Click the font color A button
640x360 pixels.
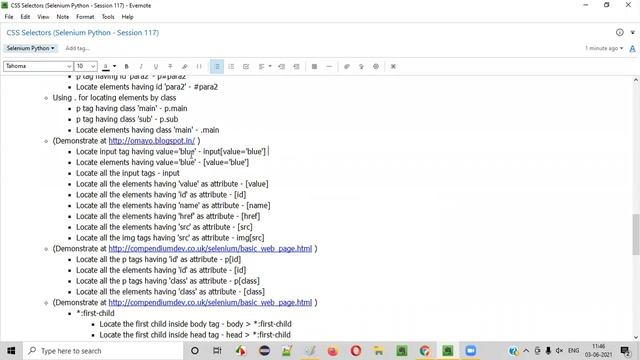106,66
